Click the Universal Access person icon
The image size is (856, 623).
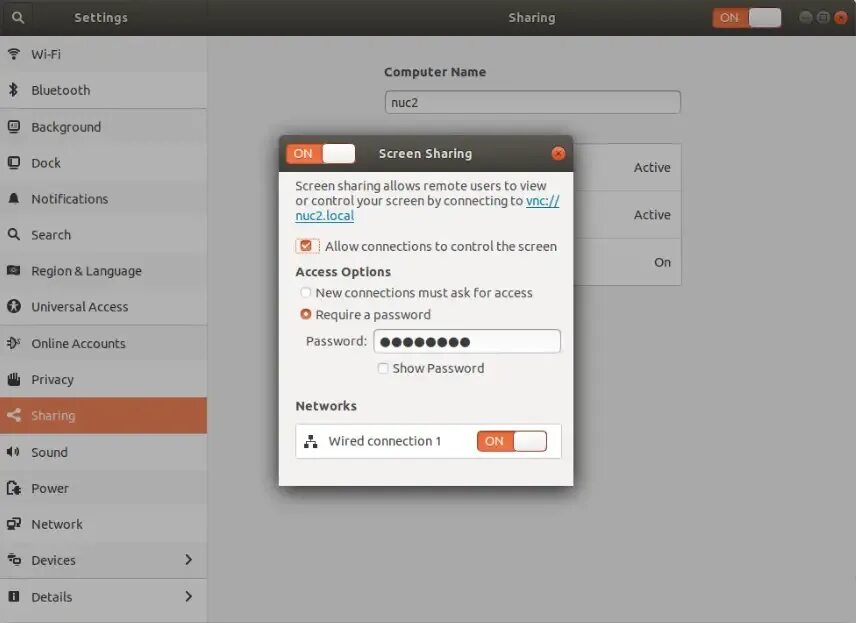(x=14, y=306)
